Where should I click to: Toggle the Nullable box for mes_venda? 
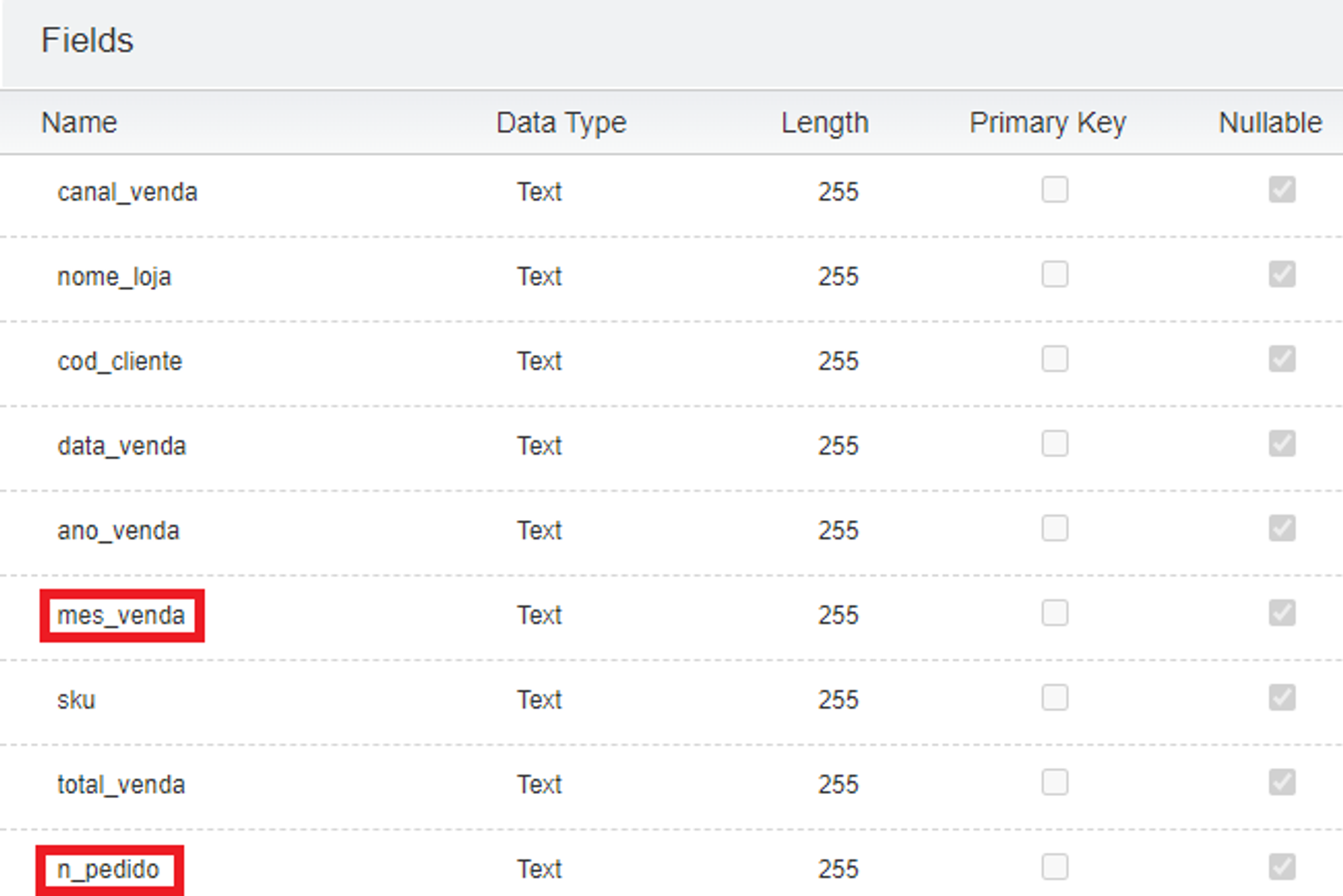[1281, 613]
